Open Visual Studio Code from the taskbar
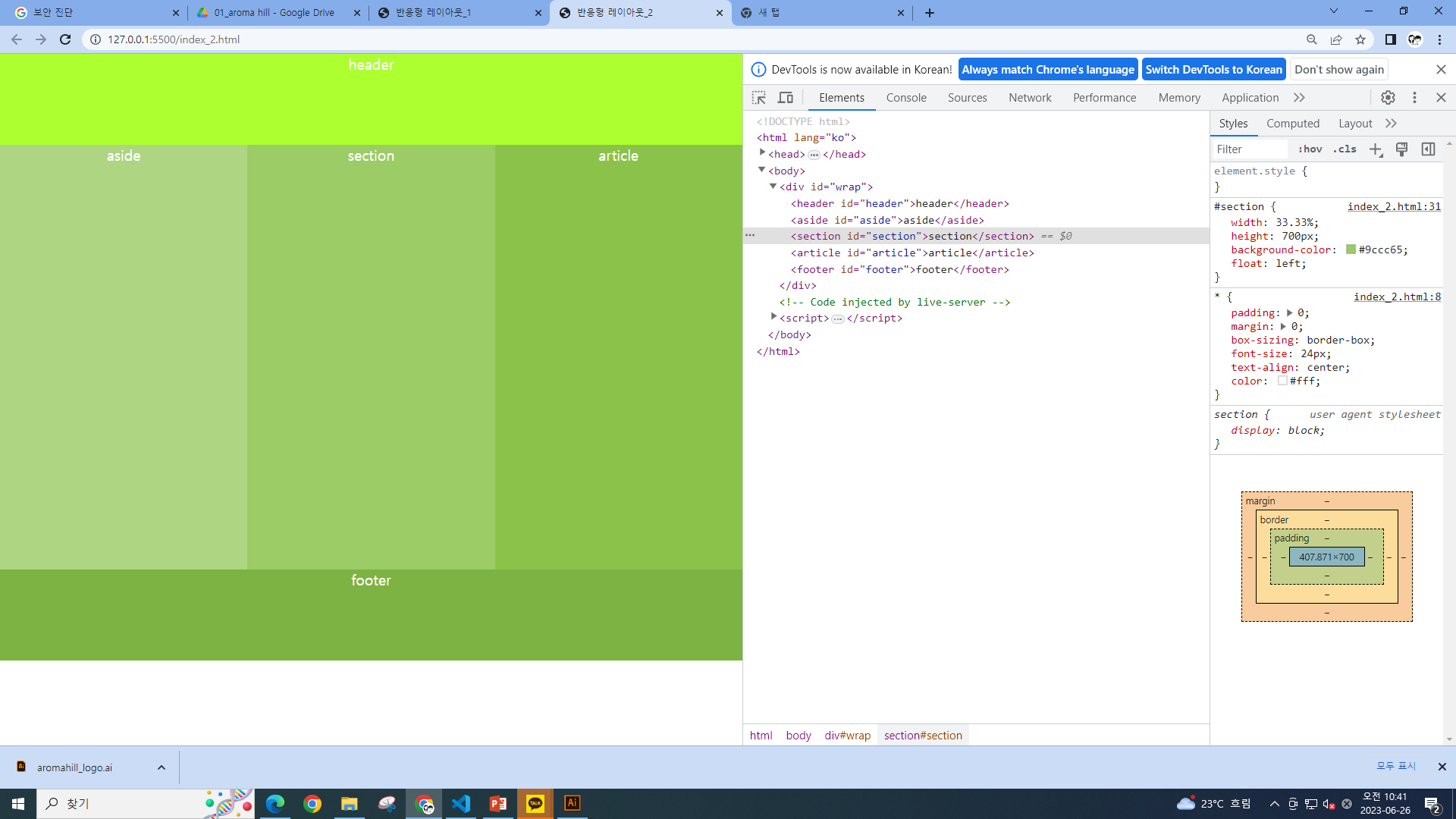Viewport: 1456px width, 819px height. (x=461, y=803)
